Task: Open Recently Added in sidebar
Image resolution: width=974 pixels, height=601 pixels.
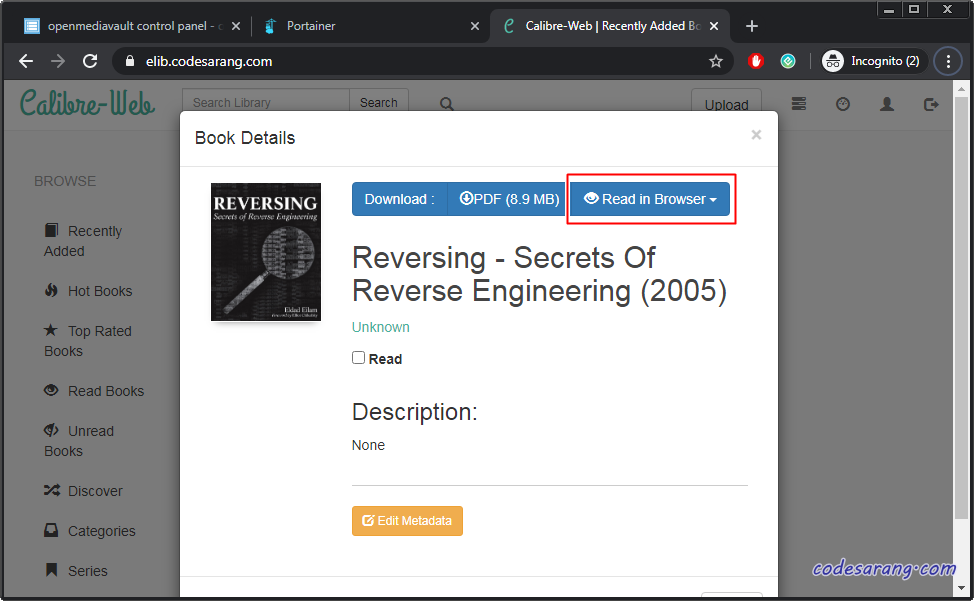Action: pyautogui.click(x=83, y=241)
